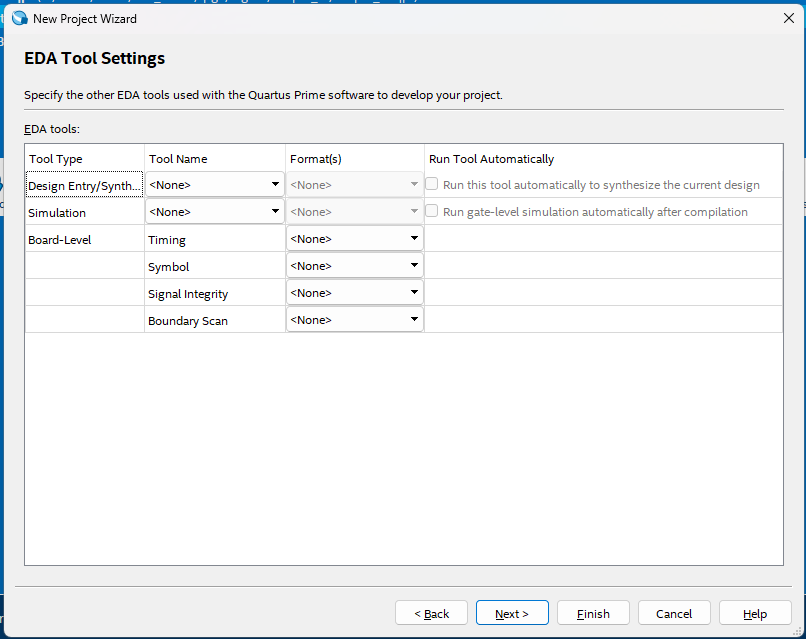Image resolution: width=806 pixels, height=639 pixels.
Task: Open the disabled Simulation Format(s) dropdown
Action: click(355, 211)
